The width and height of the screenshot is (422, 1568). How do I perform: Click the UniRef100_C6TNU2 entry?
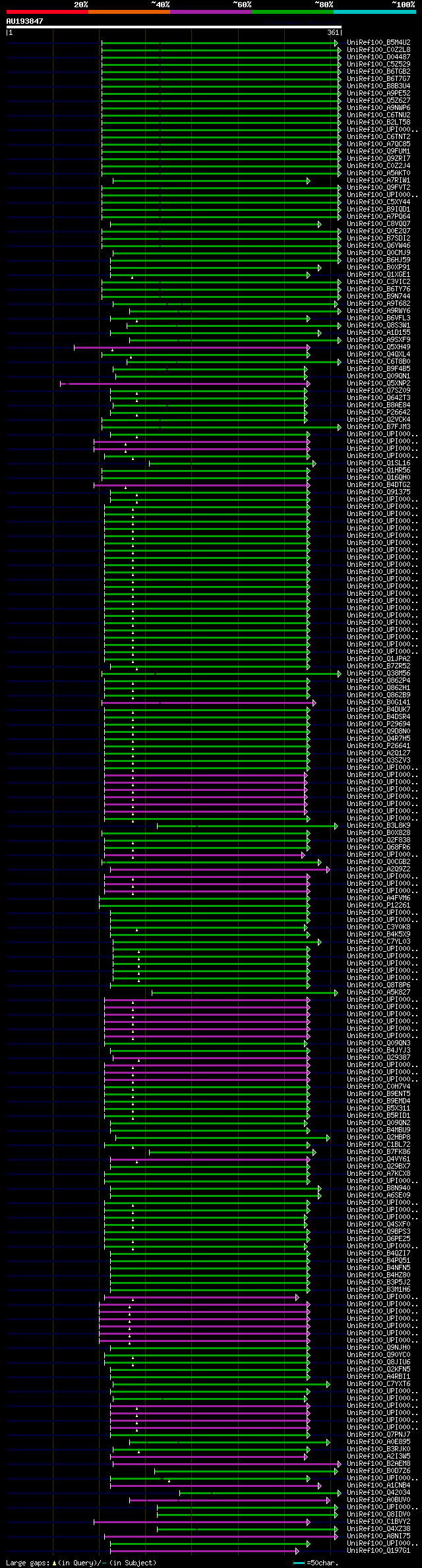point(378,115)
